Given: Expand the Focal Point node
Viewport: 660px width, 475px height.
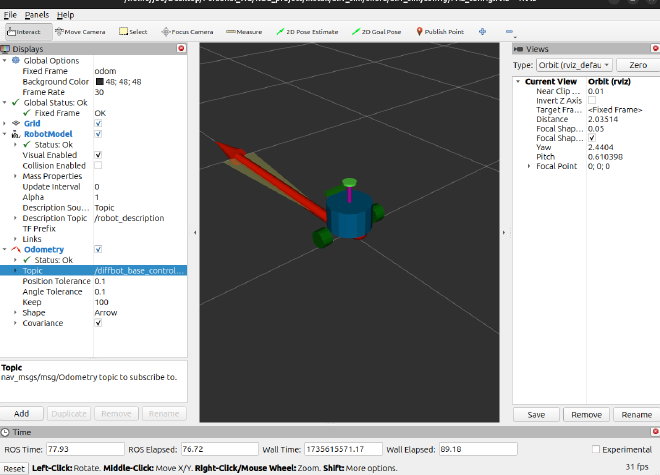Looking at the screenshot, I should pyautogui.click(x=529, y=166).
